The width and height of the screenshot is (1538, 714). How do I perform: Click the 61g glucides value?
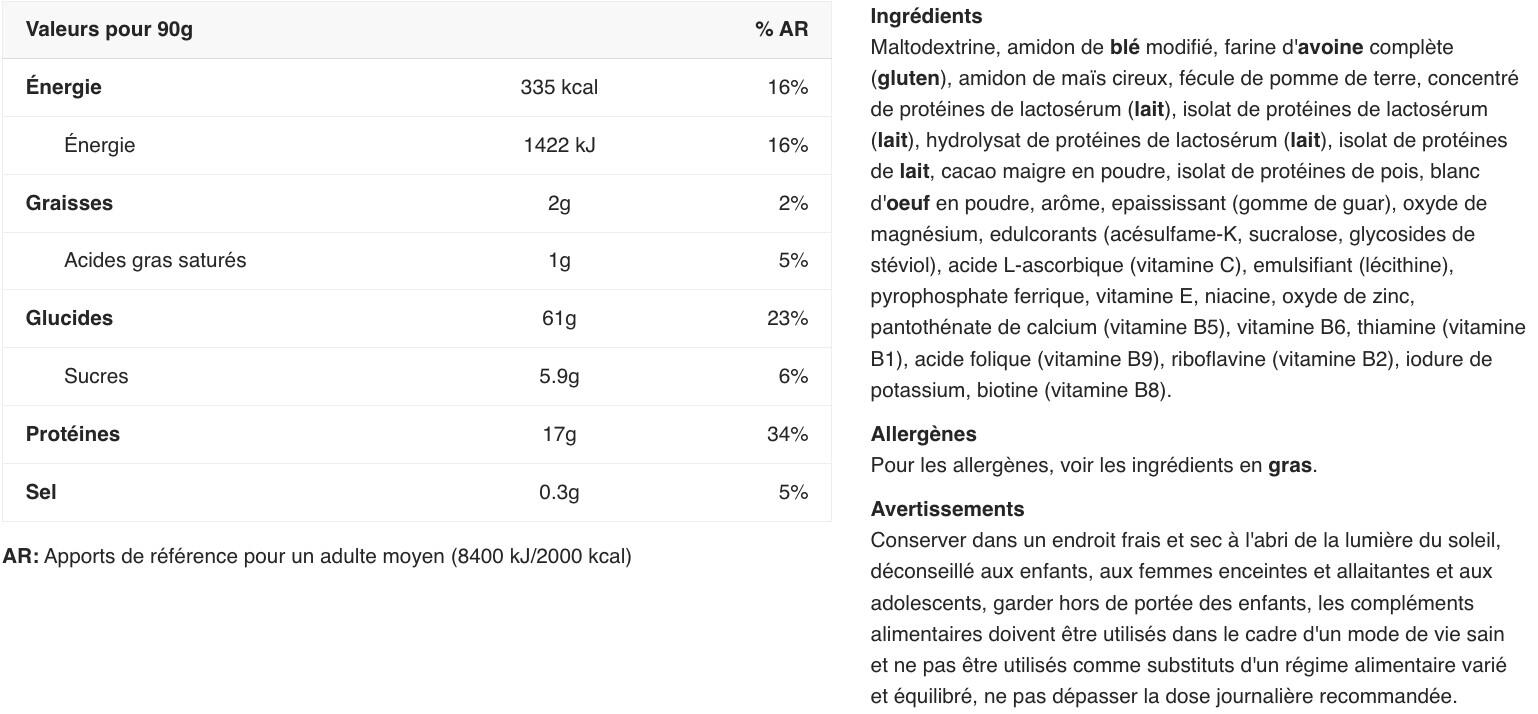pyautogui.click(x=559, y=318)
